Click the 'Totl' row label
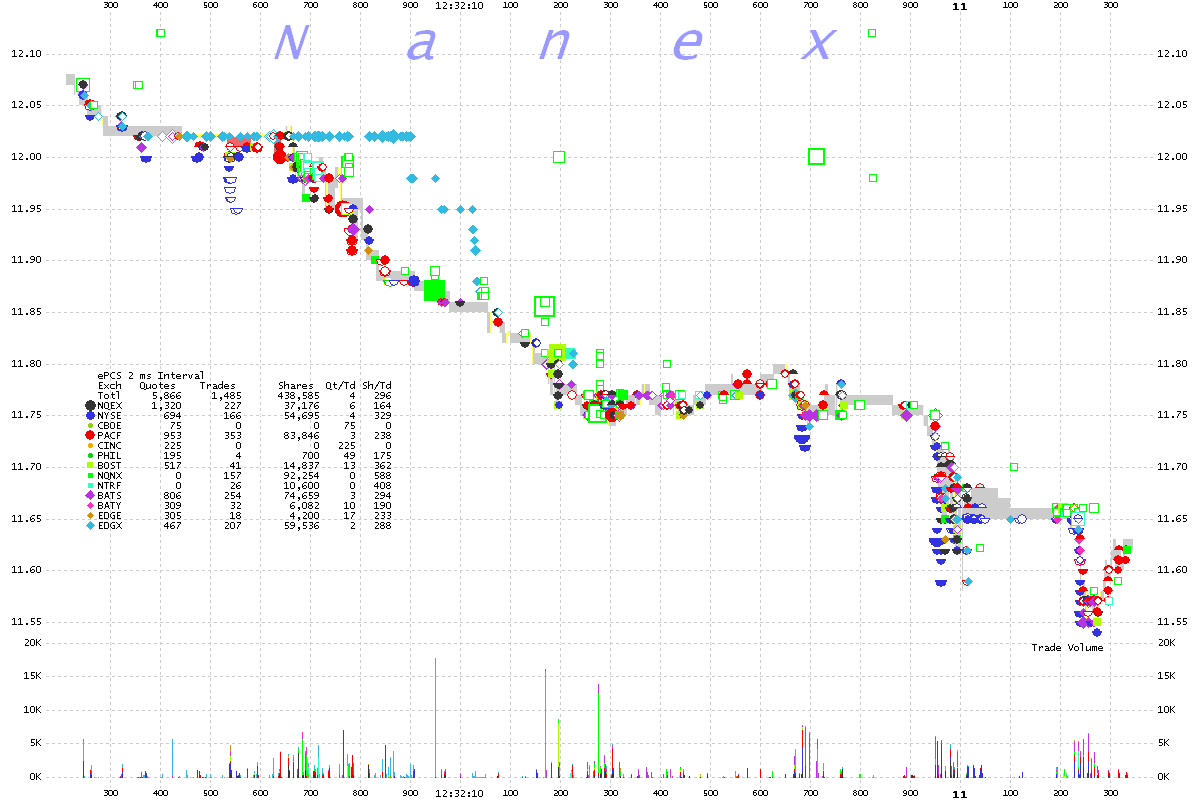 (x=109, y=395)
